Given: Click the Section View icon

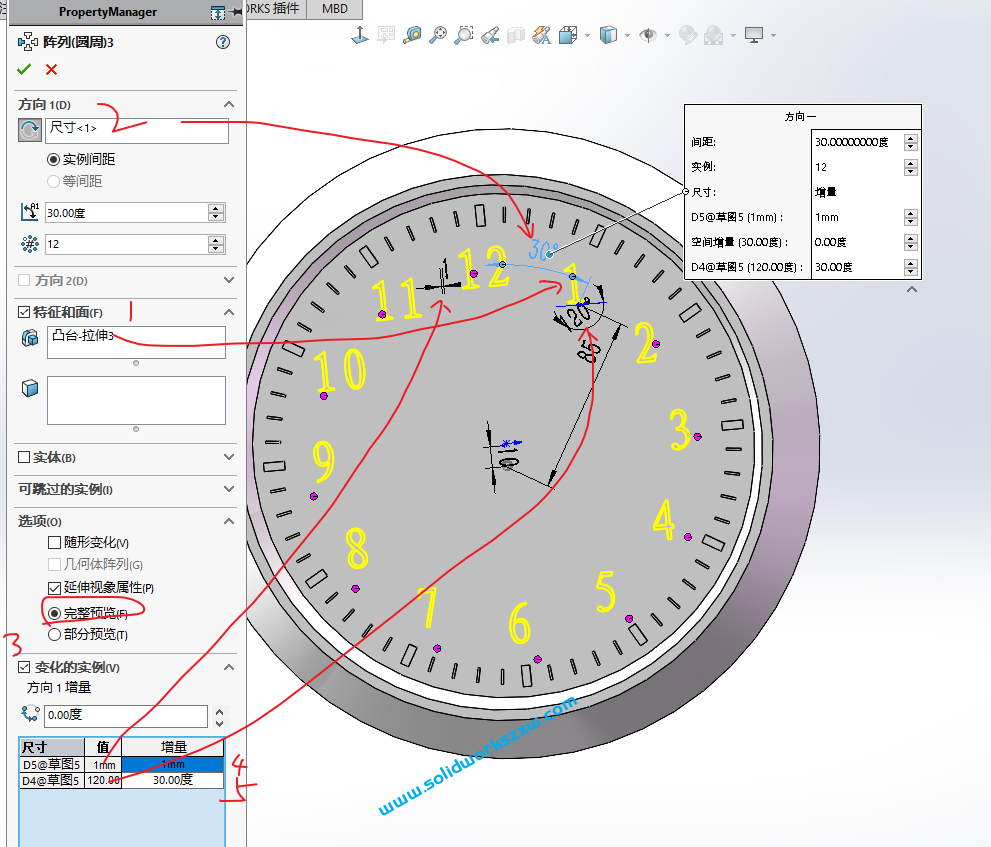Looking at the screenshot, I should pos(514,36).
